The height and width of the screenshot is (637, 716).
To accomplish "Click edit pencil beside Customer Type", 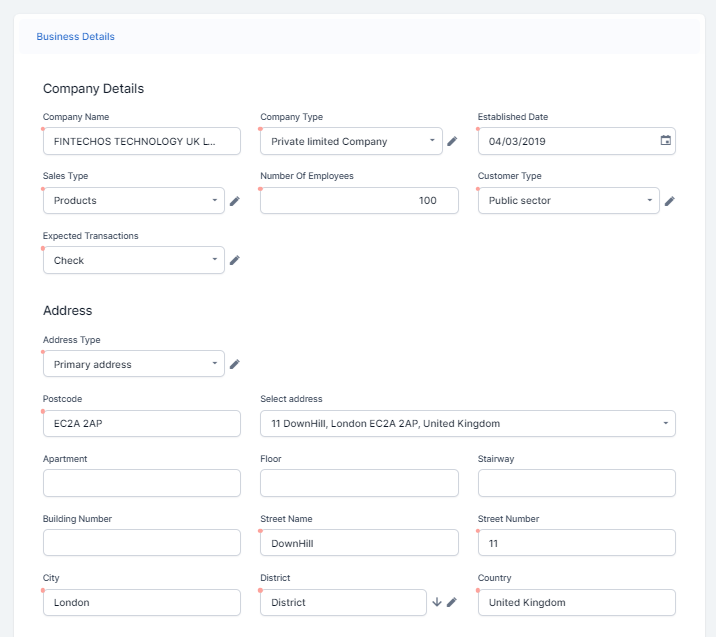I will (670, 201).
